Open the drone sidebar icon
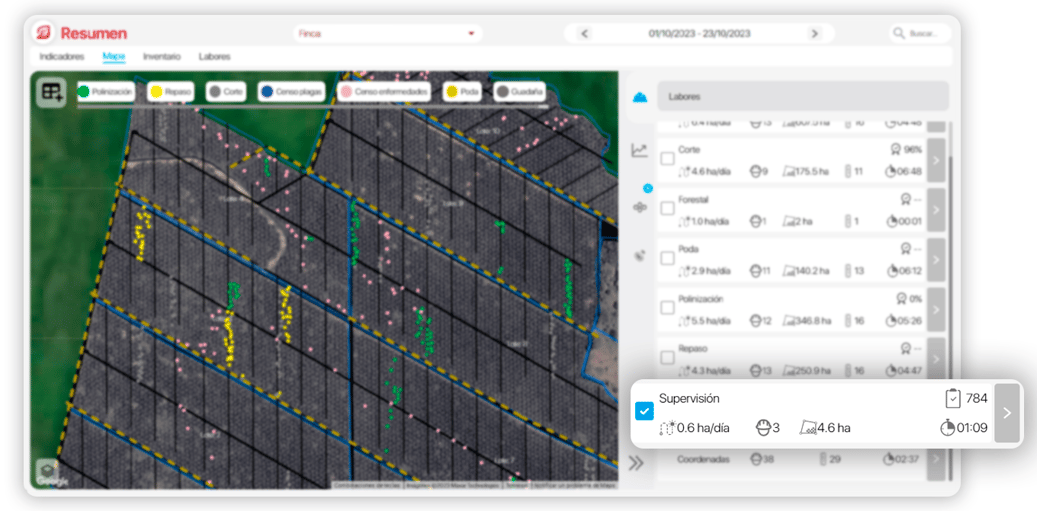Screen dimensions: 1037x511 pyautogui.click(x=640, y=207)
